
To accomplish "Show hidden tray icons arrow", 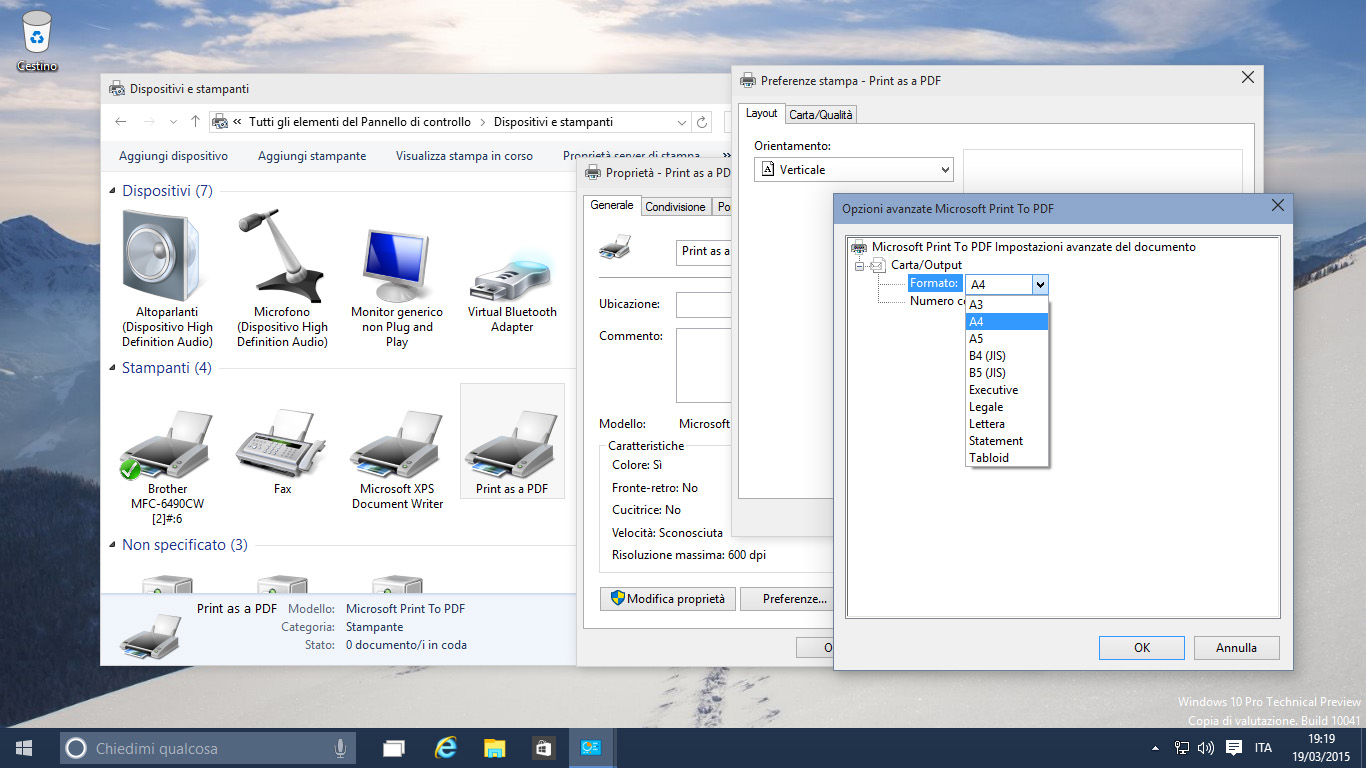I will point(1156,748).
